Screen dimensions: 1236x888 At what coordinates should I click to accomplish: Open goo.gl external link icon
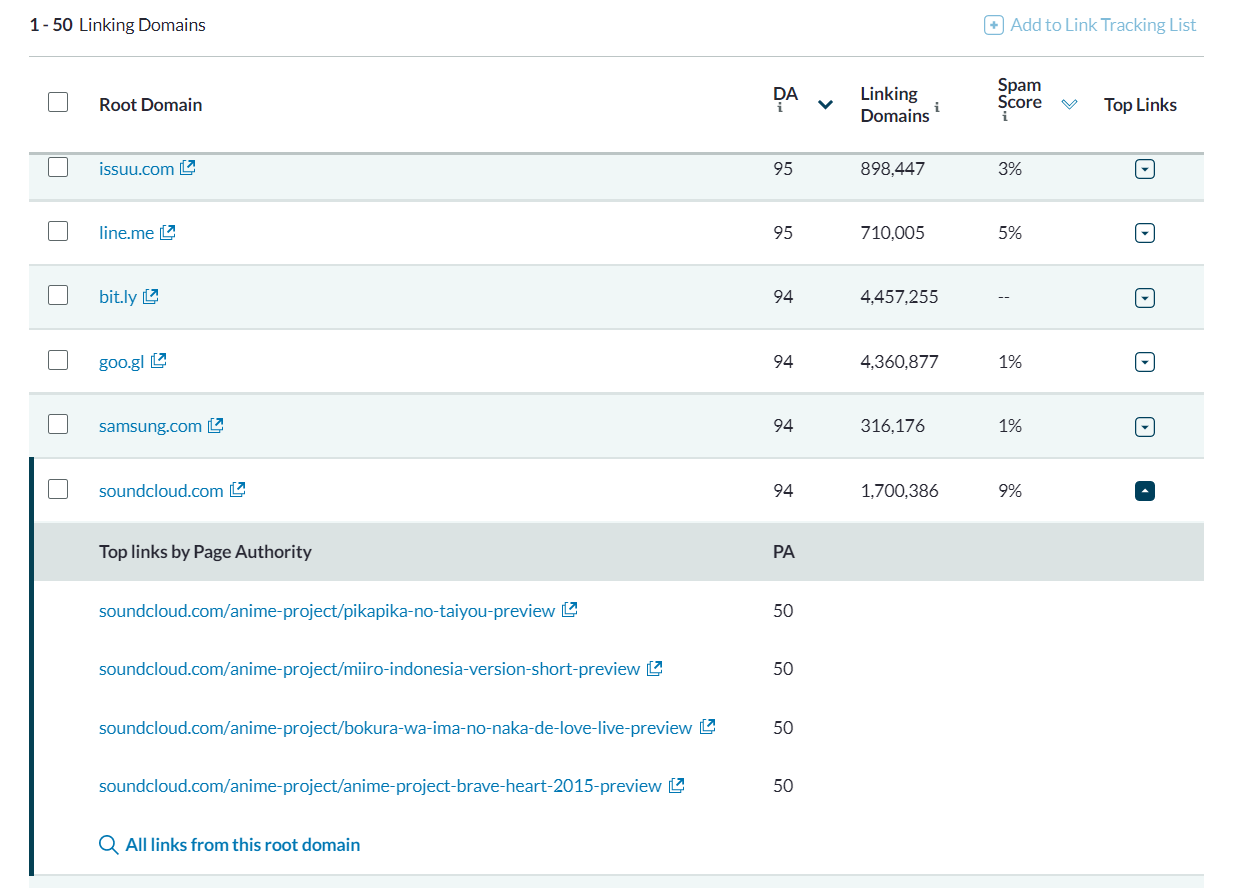point(158,361)
